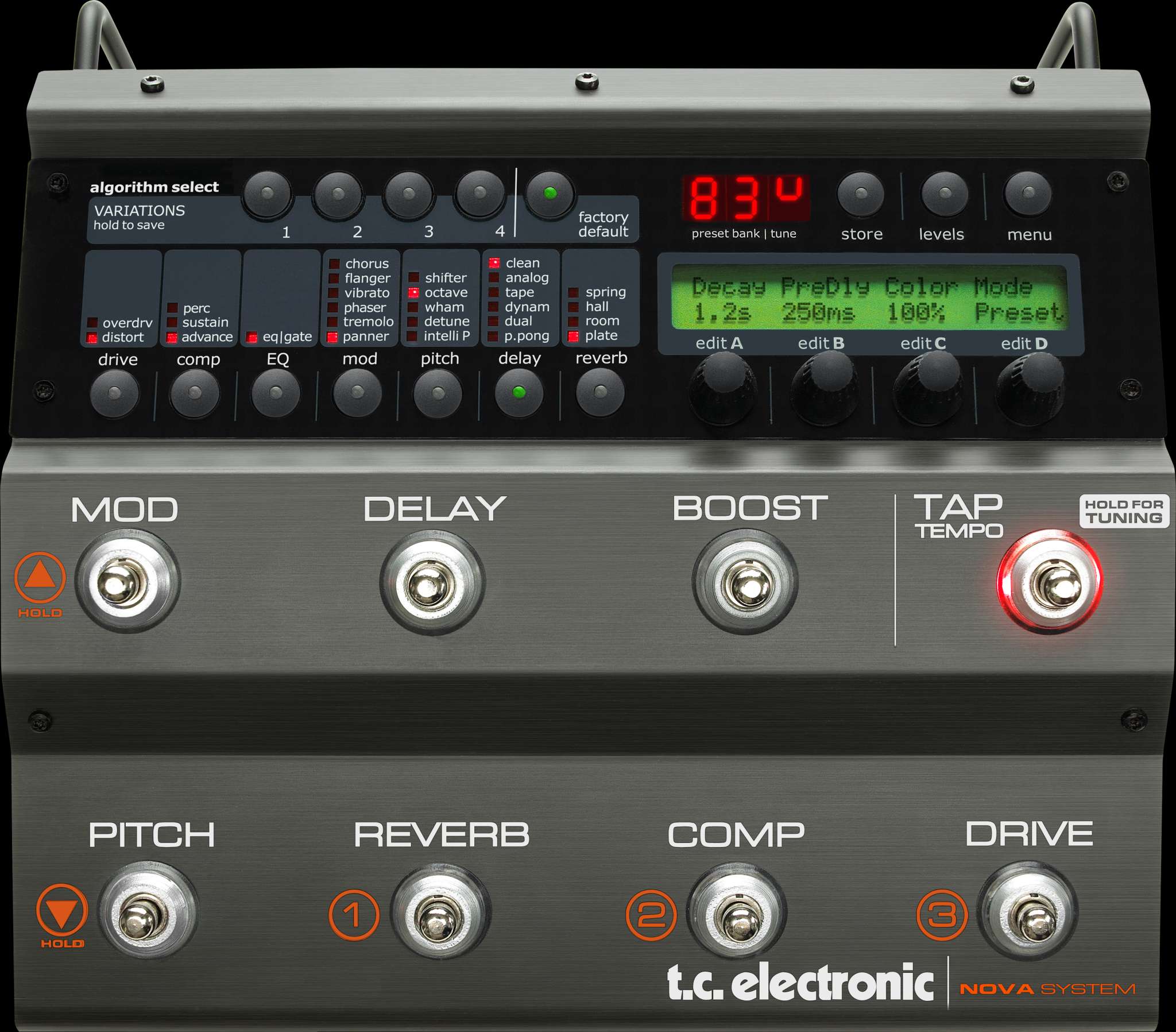1176x1032 pixels.
Task: Push the comp algorithm select button
Action: [x=195, y=393]
